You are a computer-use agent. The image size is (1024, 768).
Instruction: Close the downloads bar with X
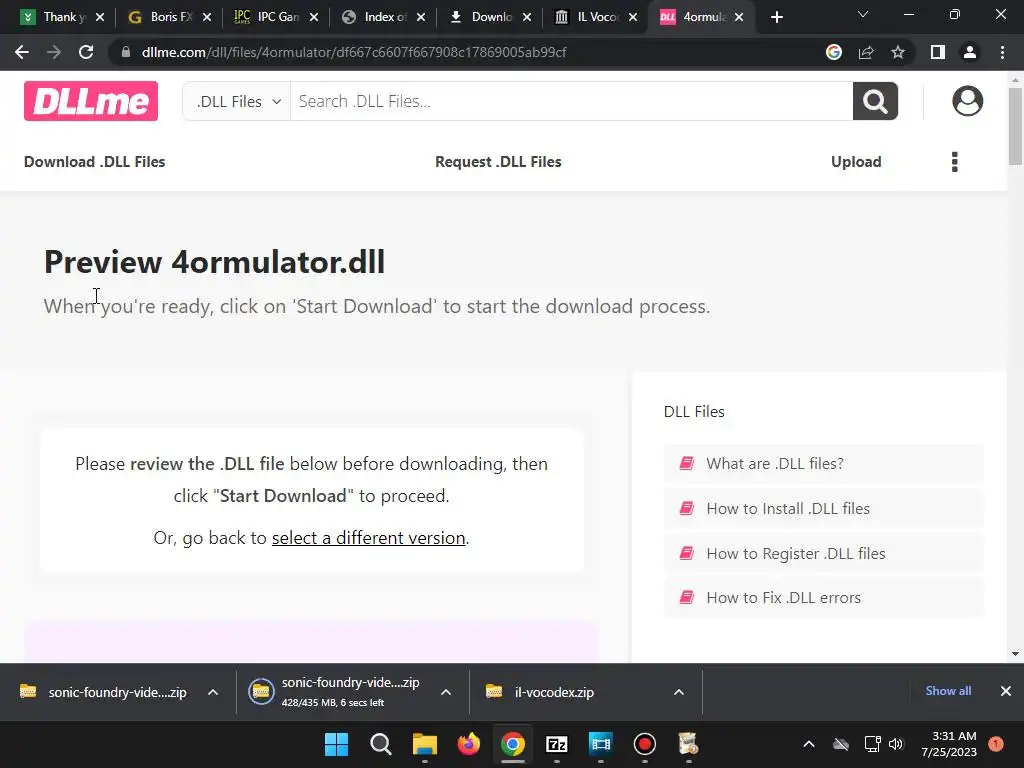pos(1006,691)
